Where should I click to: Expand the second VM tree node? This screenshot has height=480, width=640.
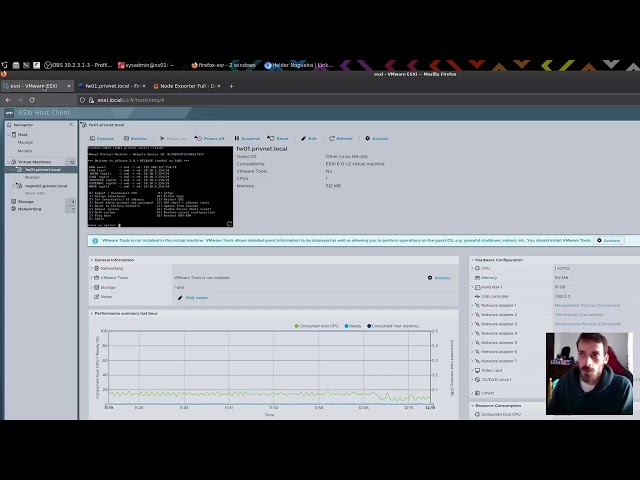13,186
